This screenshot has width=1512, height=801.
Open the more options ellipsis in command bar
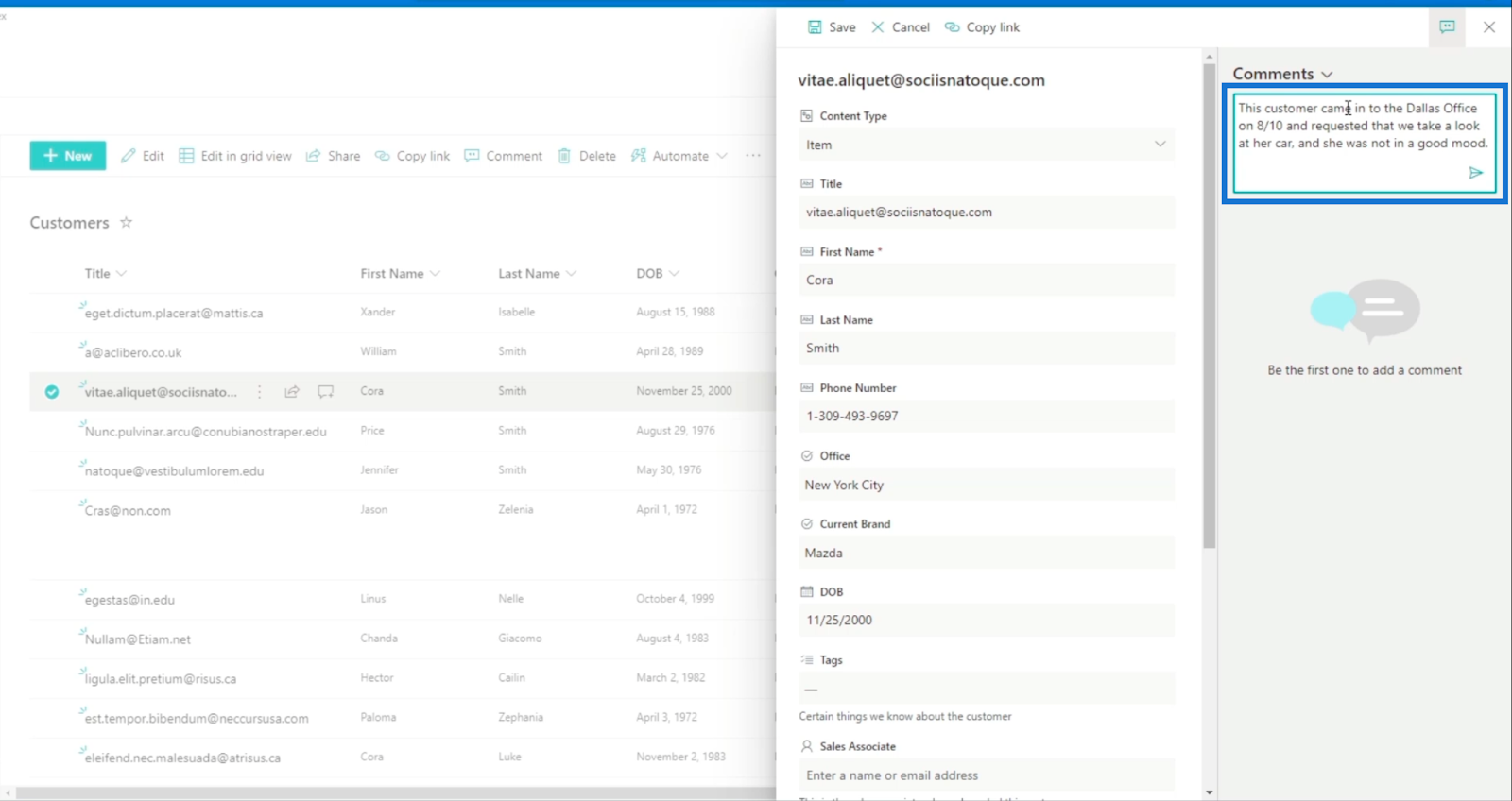click(x=753, y=156)
